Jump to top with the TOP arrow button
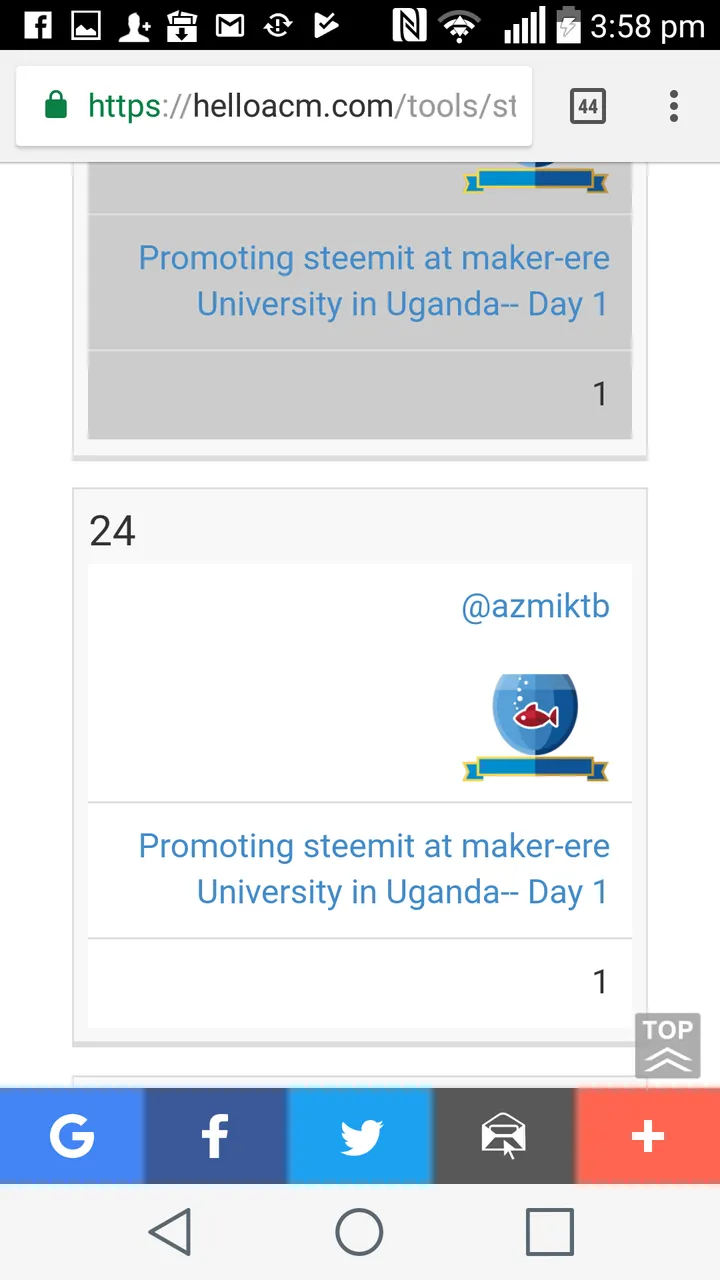 668,1046
